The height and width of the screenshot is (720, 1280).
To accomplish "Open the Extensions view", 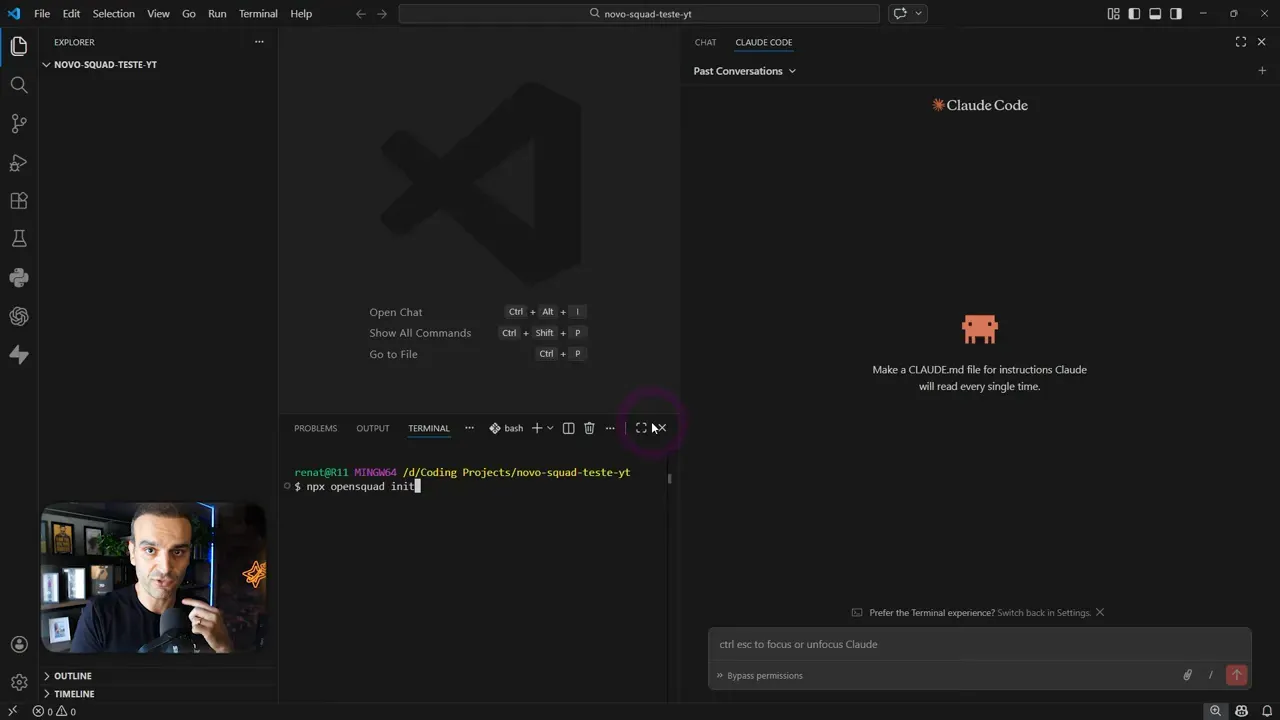I will [18, 200].
